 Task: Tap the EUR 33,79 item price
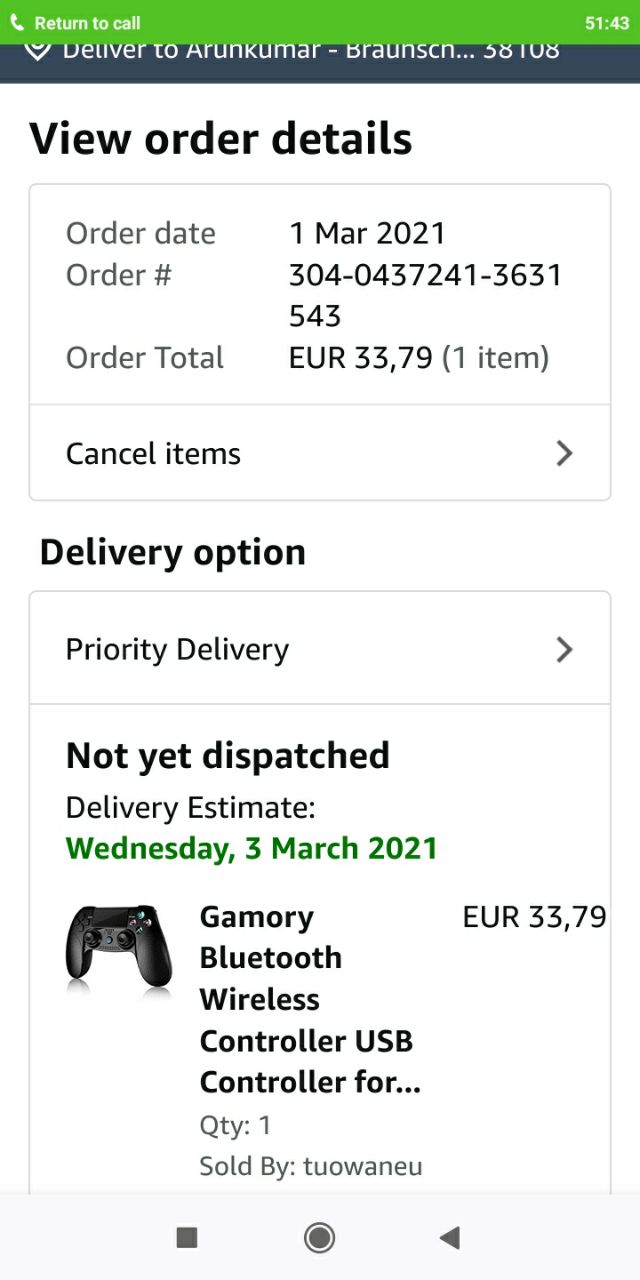[x=534, y=916]
